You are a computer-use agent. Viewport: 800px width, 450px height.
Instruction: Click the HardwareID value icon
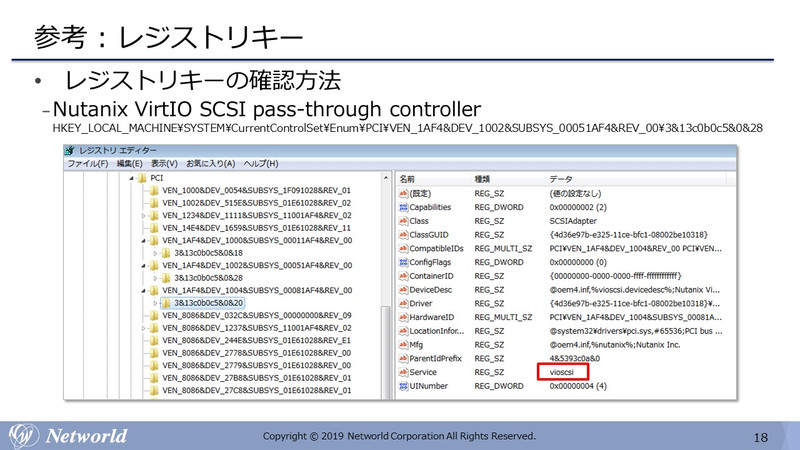tap(403, 317)
